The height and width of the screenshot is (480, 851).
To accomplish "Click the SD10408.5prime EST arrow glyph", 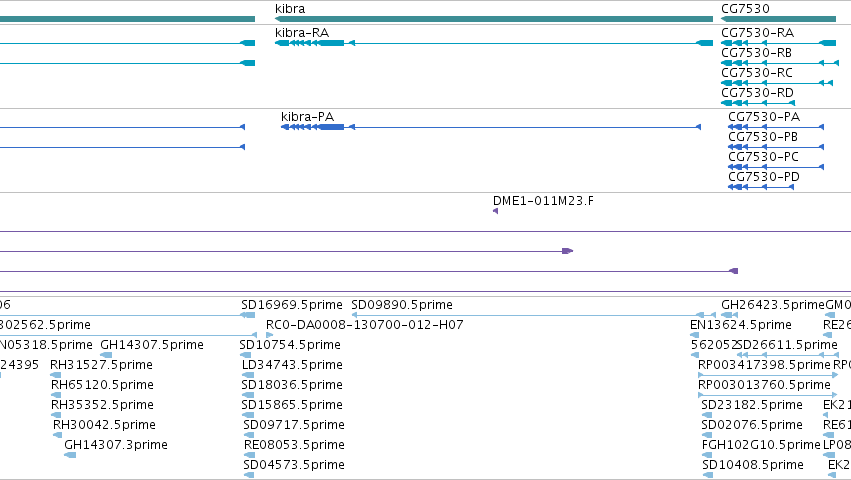I will tap(708, 475).
